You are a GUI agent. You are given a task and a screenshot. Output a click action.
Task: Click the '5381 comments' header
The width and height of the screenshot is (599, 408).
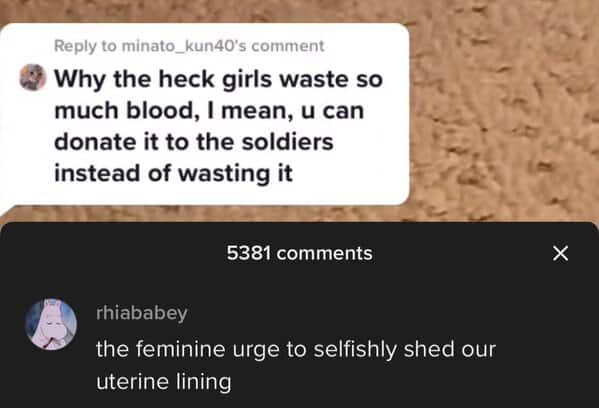point(300,253)
